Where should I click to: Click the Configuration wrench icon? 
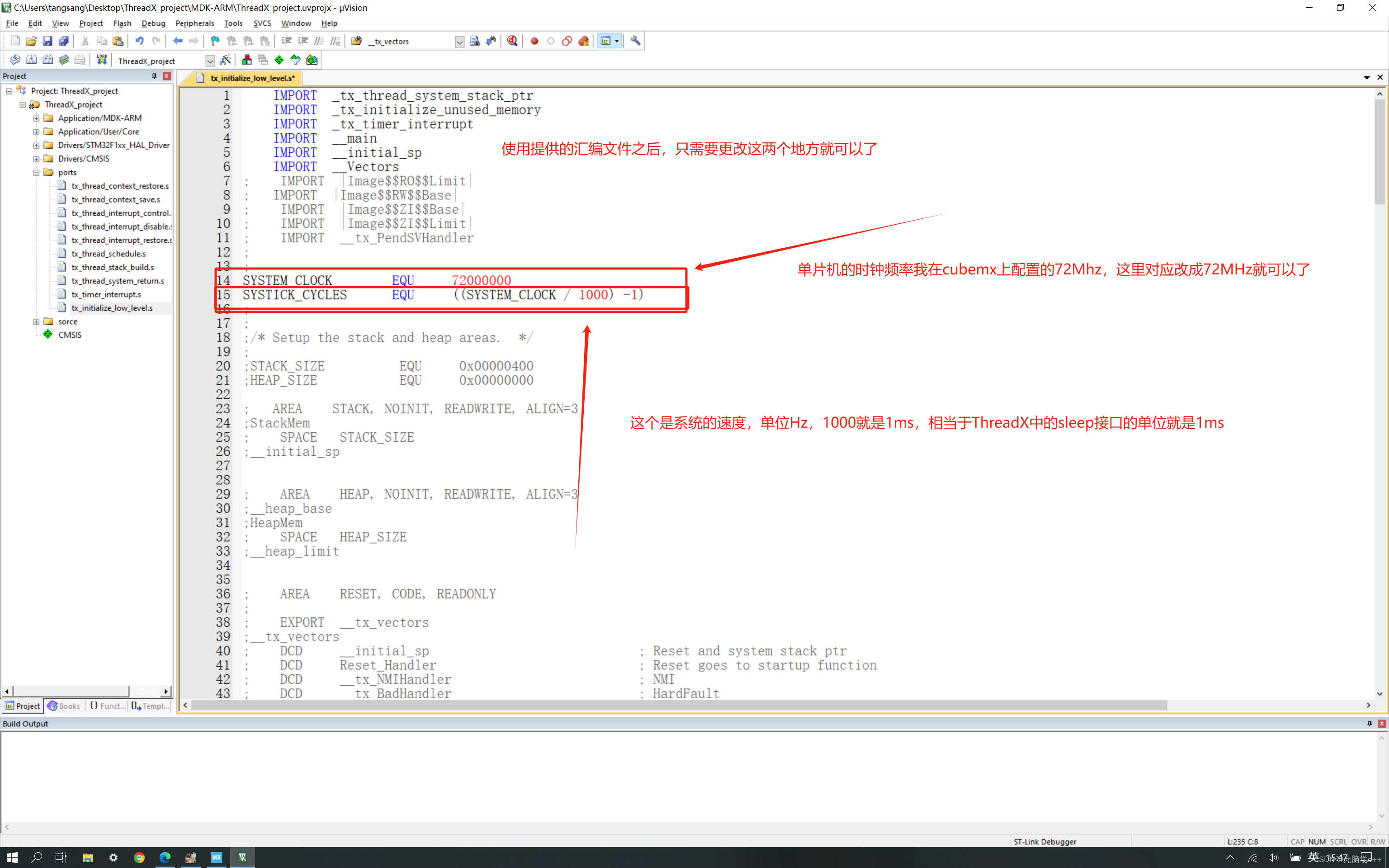[635, 41]
